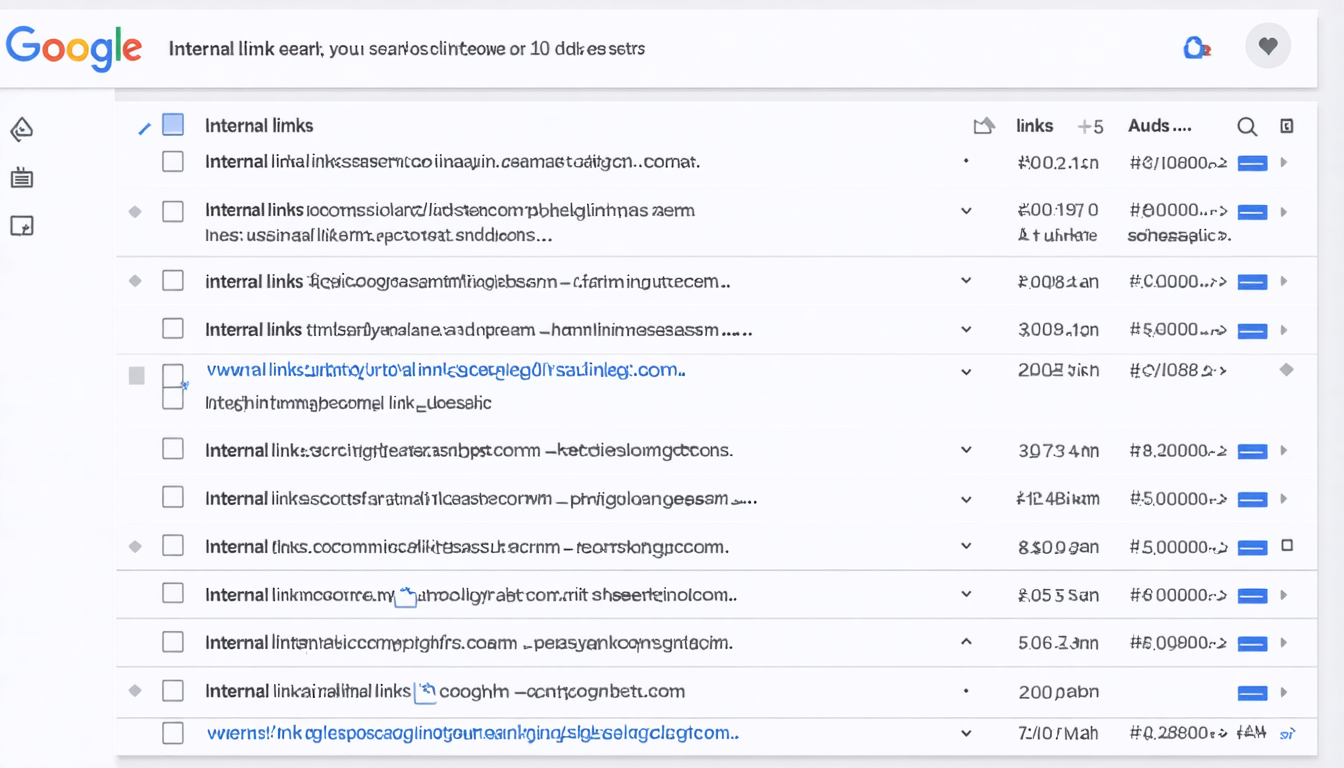Click the blue bar in the #C/10800 row
The width and height of the screenshot is (1344, 768).
(1253, 163)
